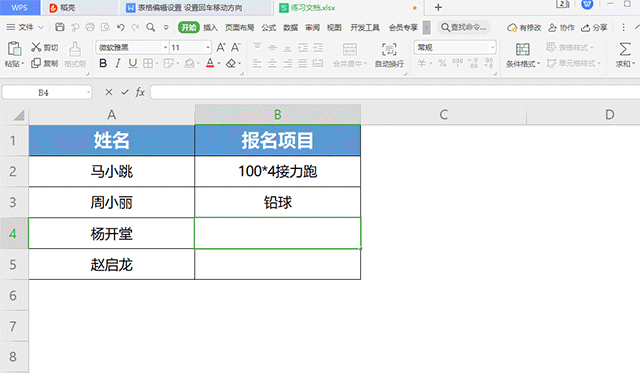
Task: Center text horizontally
Action: tap(272, 63)
